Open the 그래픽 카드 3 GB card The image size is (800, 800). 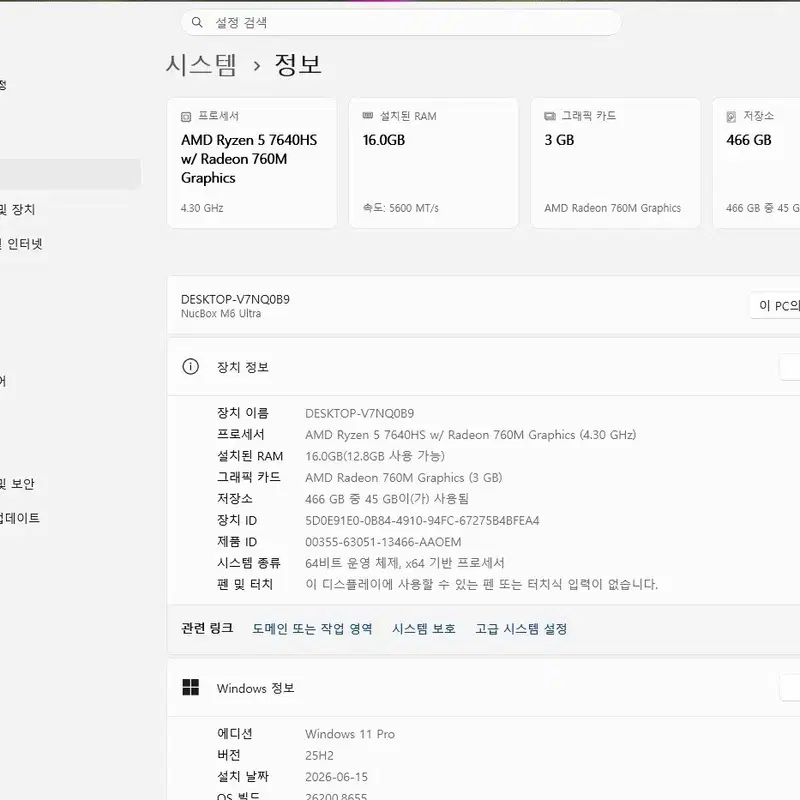(x=615, y=163)
